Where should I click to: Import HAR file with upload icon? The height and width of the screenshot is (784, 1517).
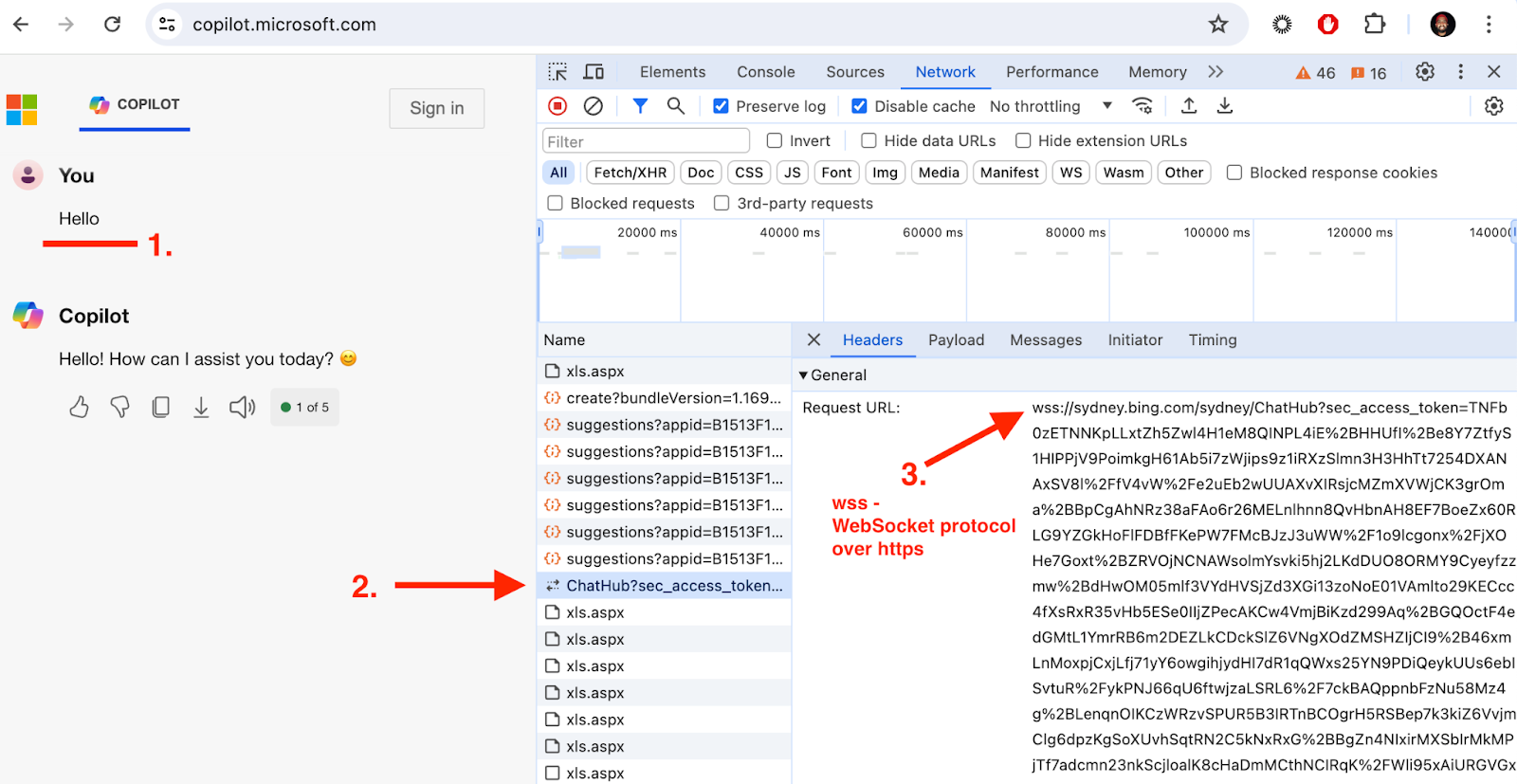pos(1189,106)
